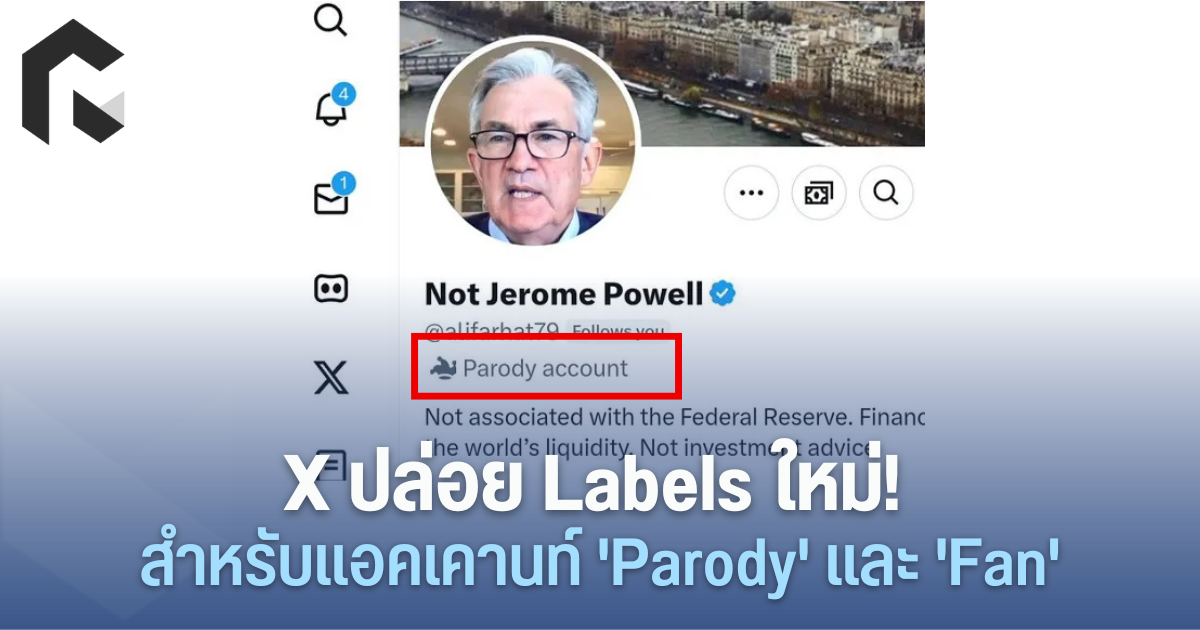1200x630 pixels.
Task: Click the circular profile search button
Action: click(x=886, y=192)
